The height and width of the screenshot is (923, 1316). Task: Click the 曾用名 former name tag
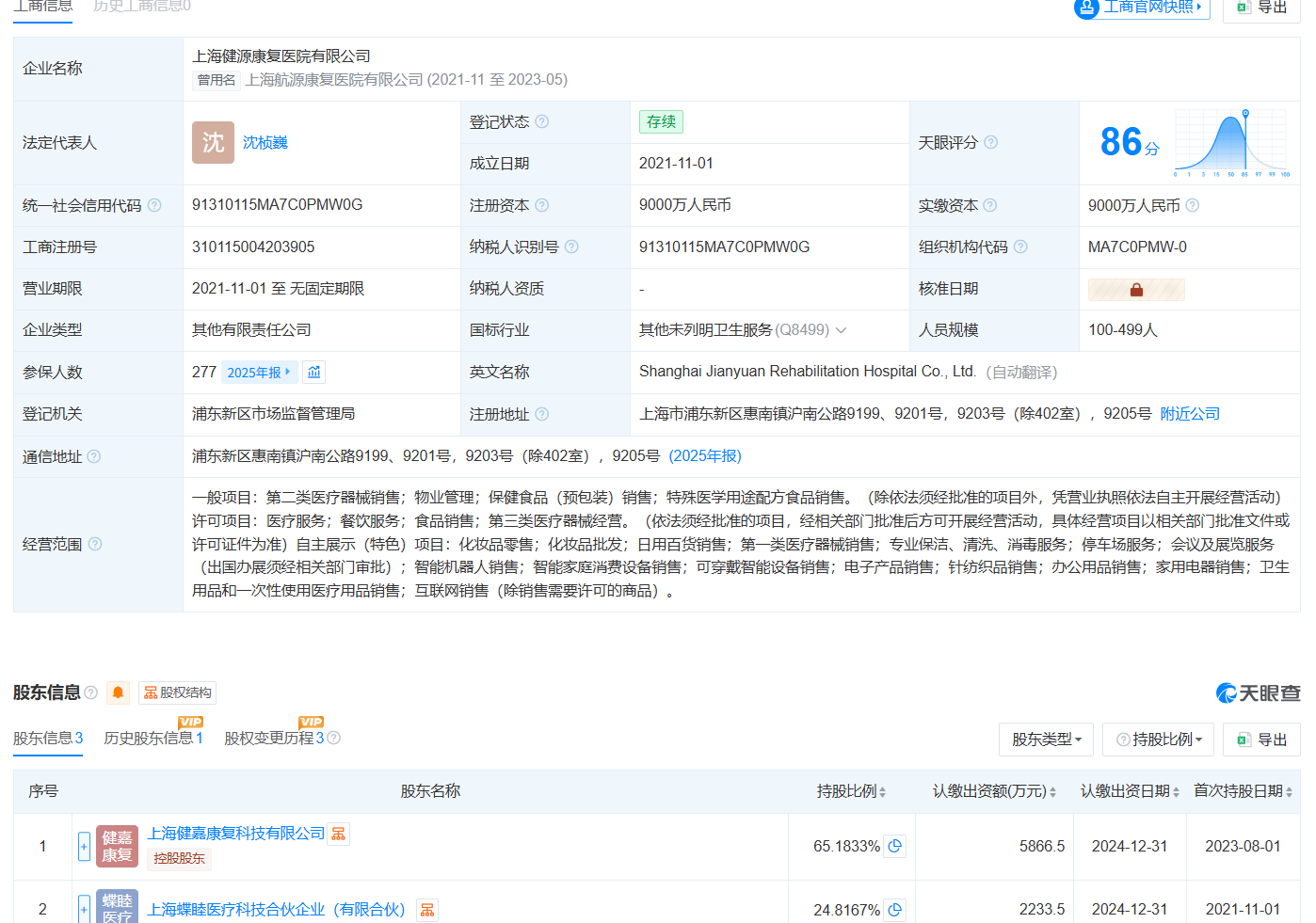[x=217, y=80]
